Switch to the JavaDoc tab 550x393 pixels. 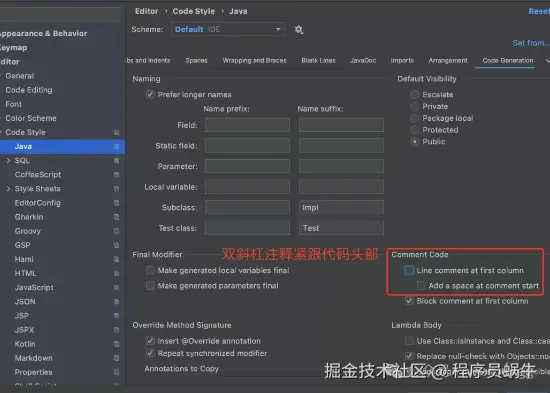click(x=363, y=61)
